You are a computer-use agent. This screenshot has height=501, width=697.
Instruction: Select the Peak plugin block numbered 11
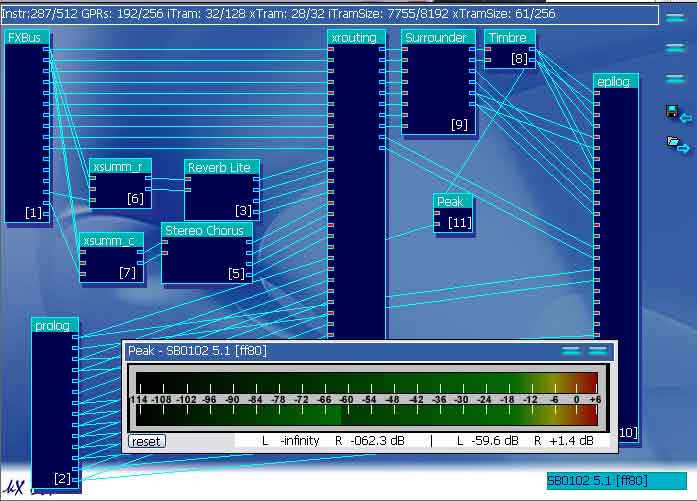(x=453, y=213)
